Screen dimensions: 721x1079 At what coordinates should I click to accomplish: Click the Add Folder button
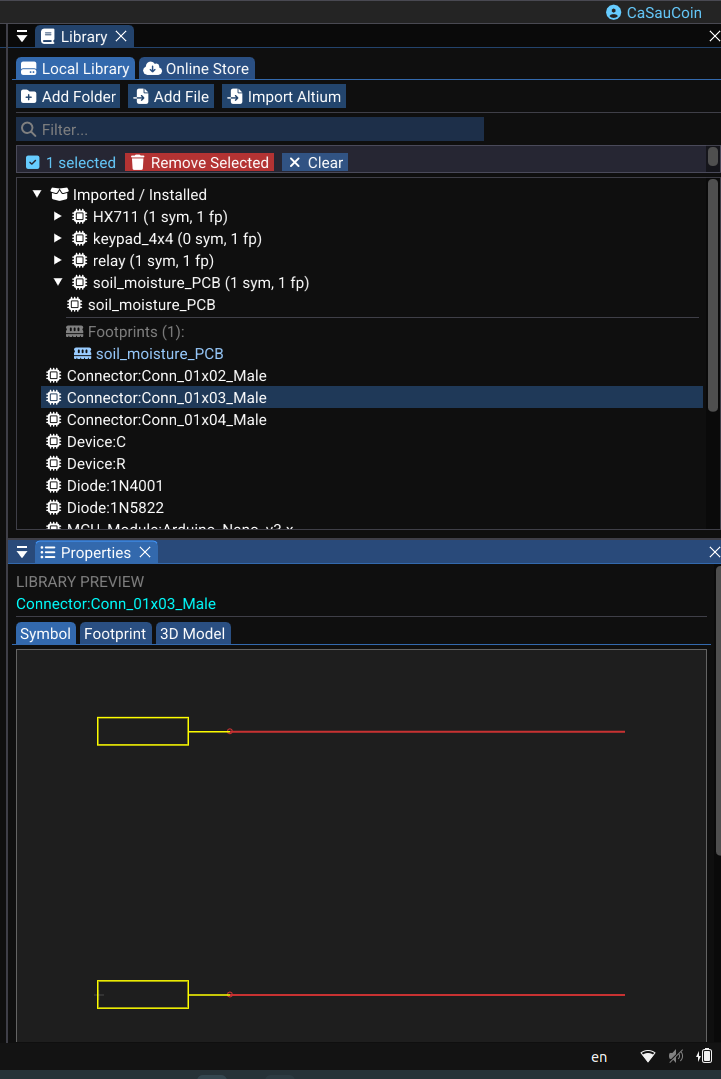(68, 97)
